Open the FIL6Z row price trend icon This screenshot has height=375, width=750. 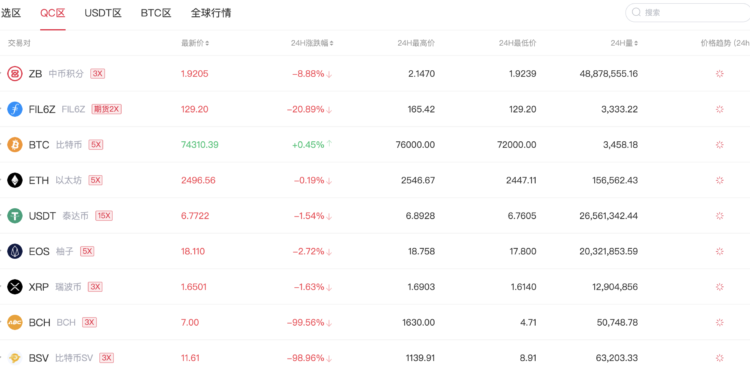(x=719, y=109)
